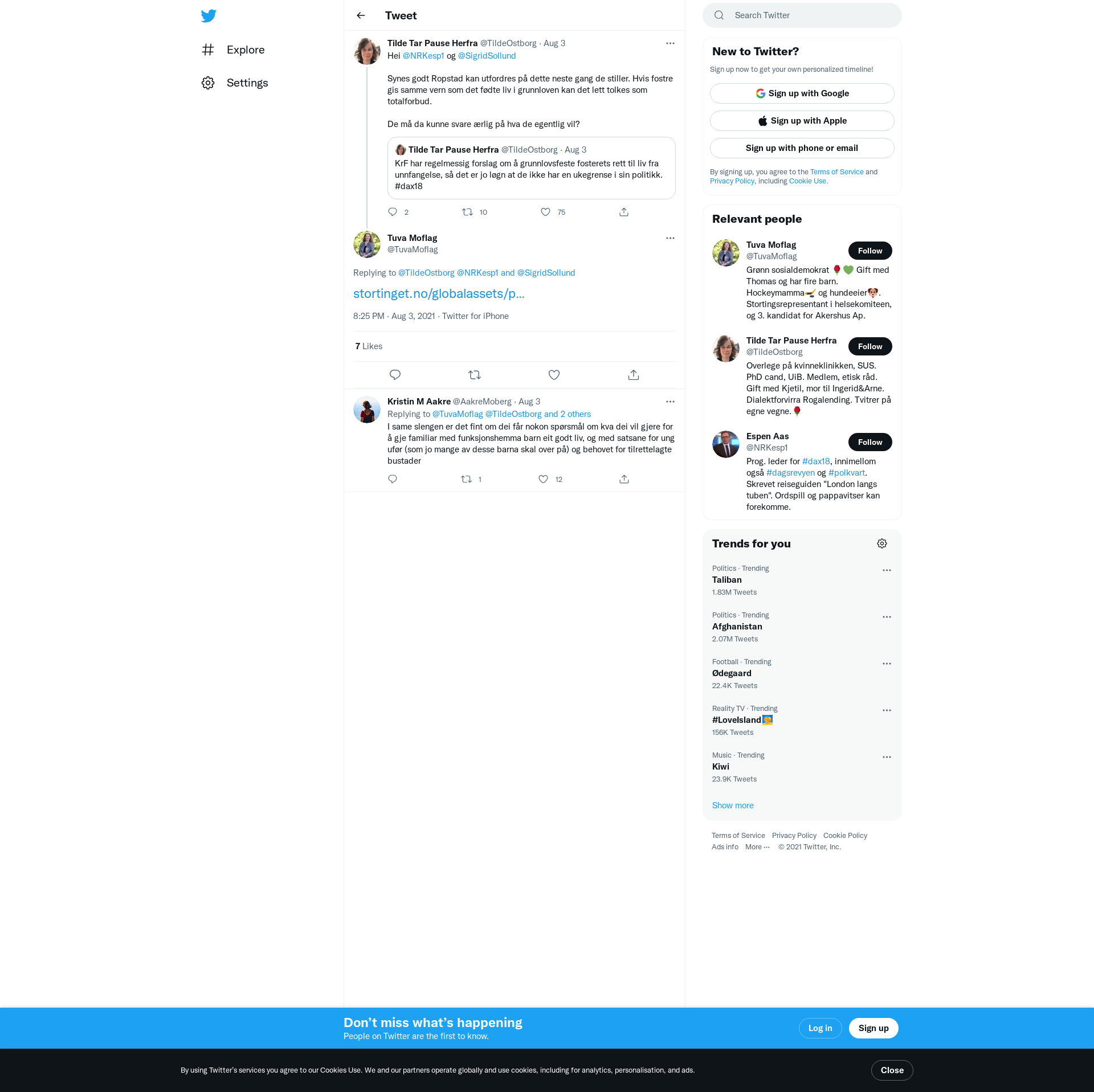Open #polkvart hashtag in Espen Aas bio
Viewport: 1094px width, 1092px height.
click(x=847, y=473)
